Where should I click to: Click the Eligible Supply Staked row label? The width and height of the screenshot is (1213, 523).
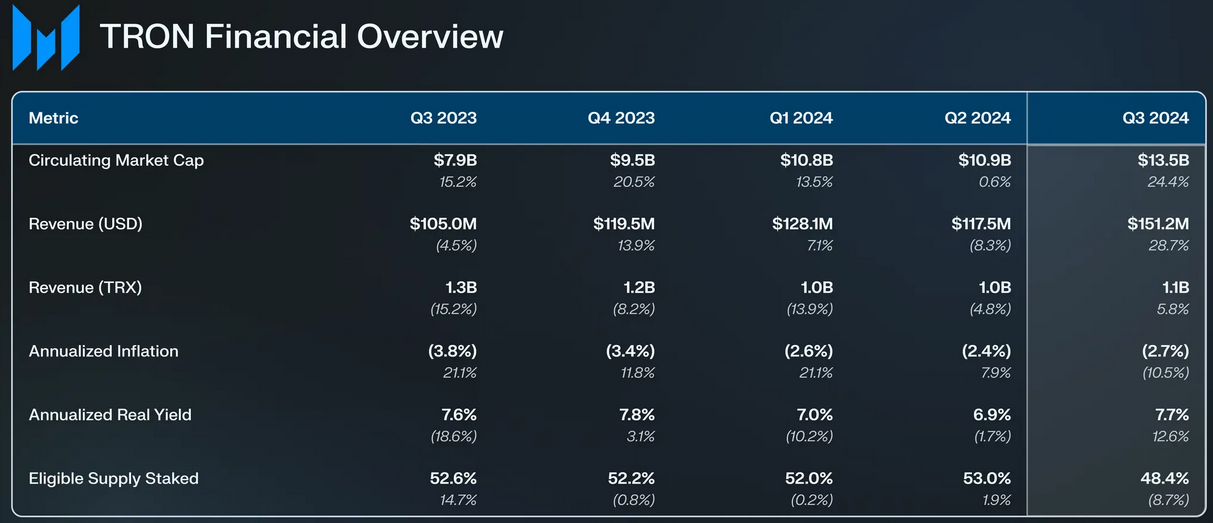[x=113, y=479]
